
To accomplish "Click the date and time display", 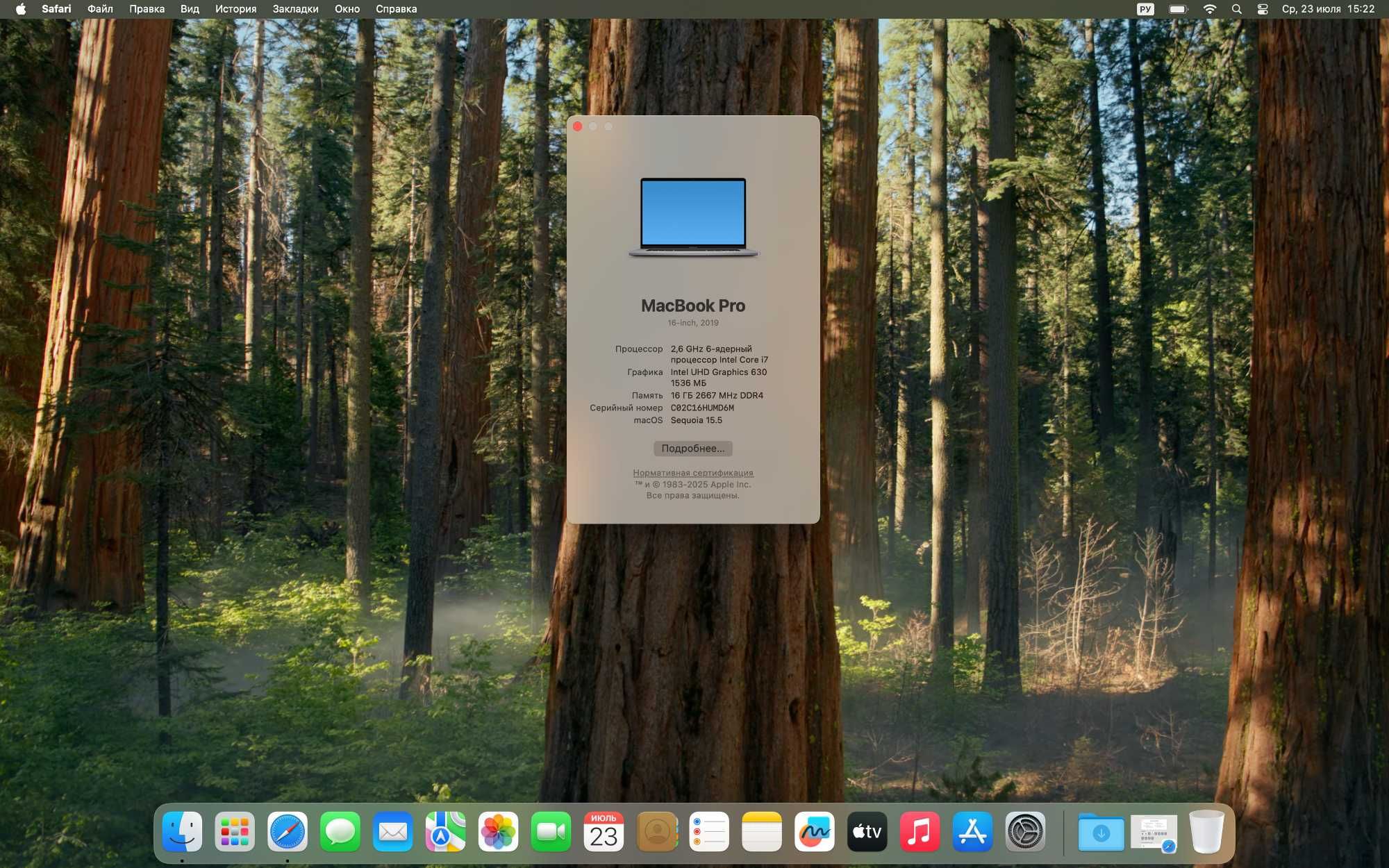I will coord(1328,9).
